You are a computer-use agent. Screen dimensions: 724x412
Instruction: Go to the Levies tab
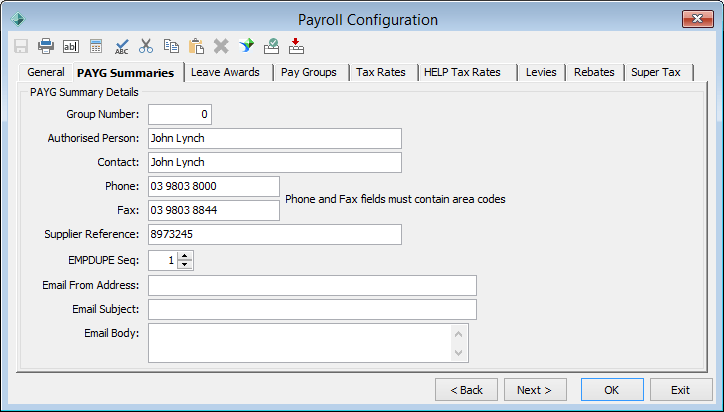tap(541, 72)
